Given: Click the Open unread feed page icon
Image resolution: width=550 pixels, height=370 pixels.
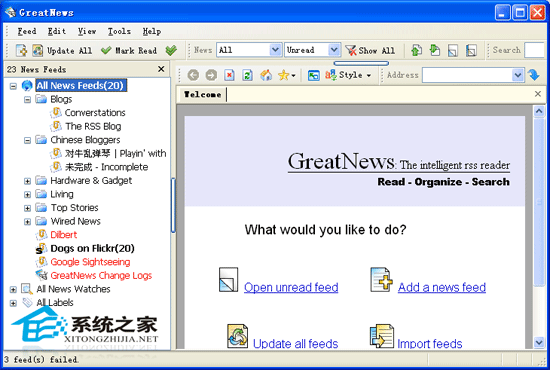Looking at the screenshot, I should tap(228, 280).
